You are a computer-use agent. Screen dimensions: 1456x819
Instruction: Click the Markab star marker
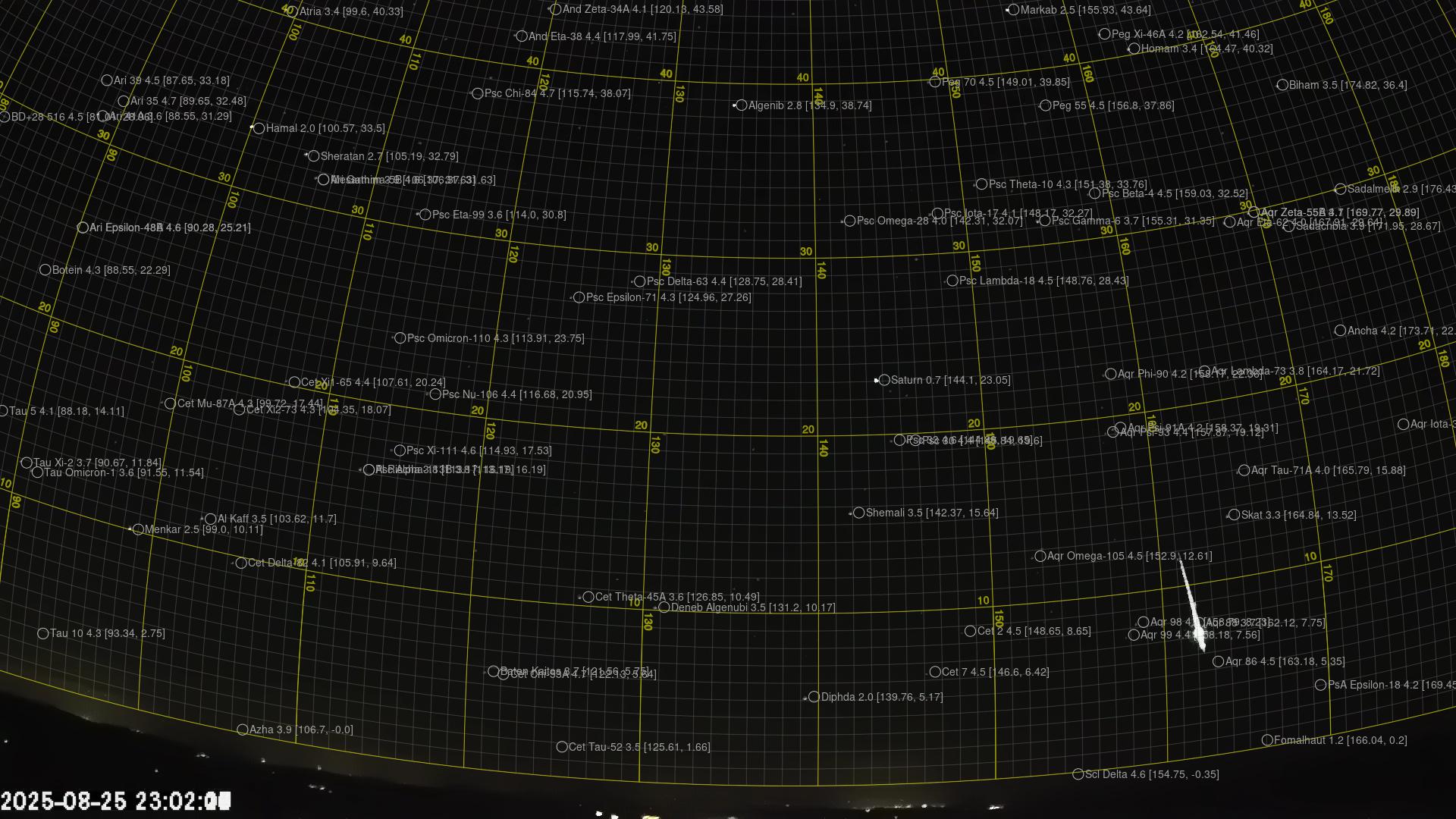1013,10
